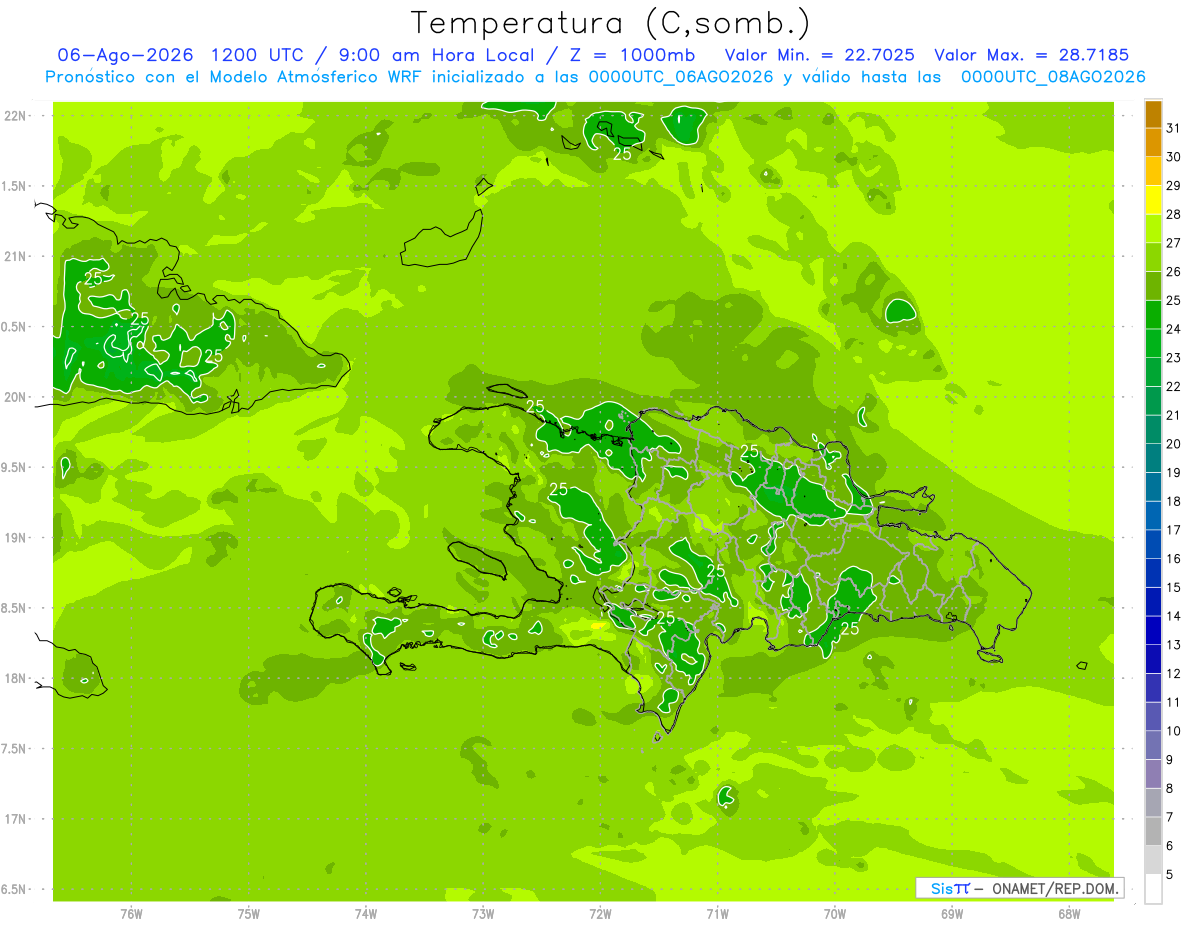Click the '70W' longitude label
Image resolution: width=1200 pixels, height=927 pixels.
point(834,914)
